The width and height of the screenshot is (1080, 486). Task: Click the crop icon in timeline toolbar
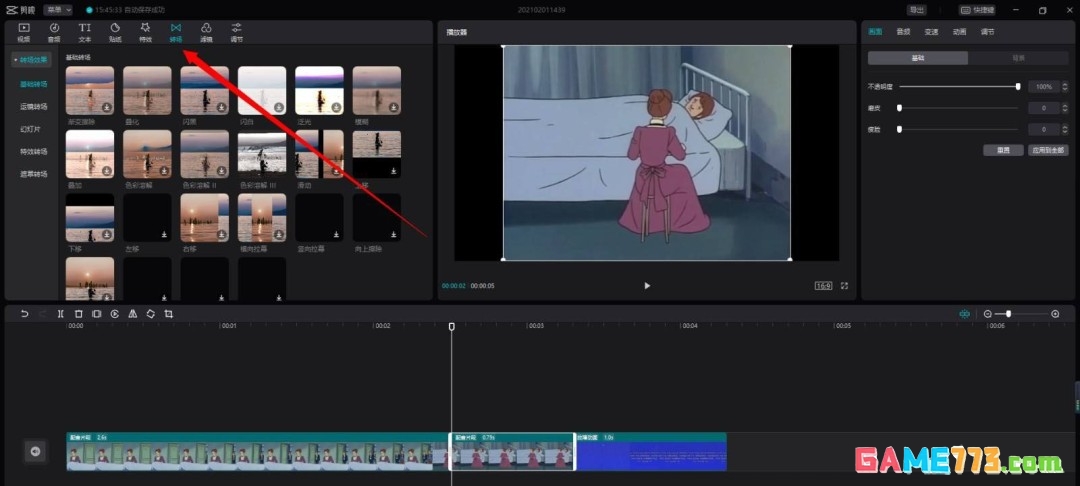[169, 314]
